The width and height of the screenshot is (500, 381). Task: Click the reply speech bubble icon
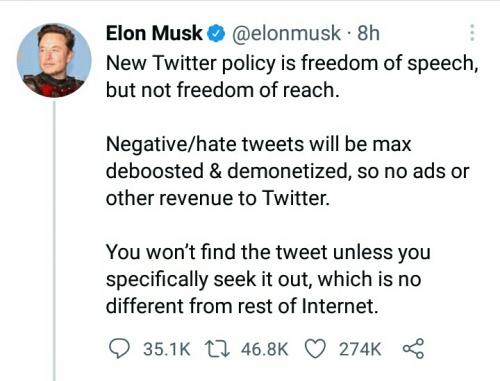point(119,349)
